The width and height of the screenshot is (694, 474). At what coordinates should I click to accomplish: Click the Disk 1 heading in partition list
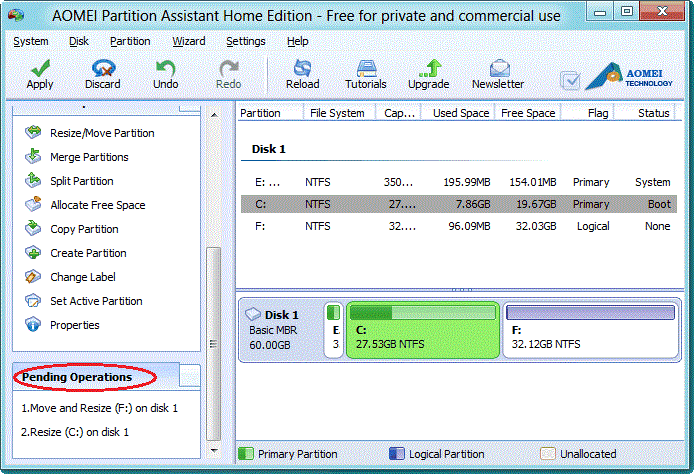269,149
